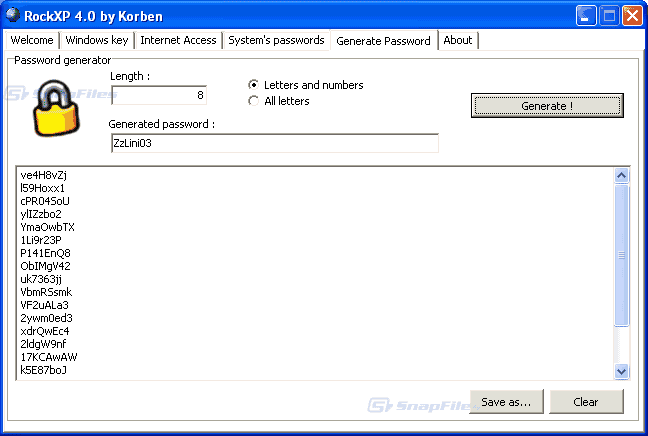Select the Generate Password tab
This screenshot has width=648, height=436.
[383, 40]
